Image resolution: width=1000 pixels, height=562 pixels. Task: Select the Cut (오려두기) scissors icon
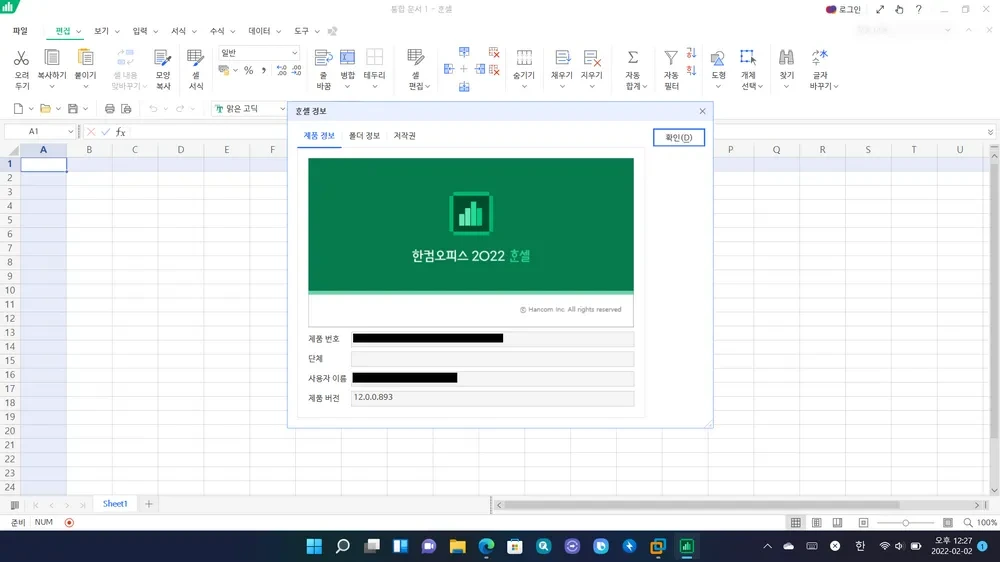click(x=22, y=58)
